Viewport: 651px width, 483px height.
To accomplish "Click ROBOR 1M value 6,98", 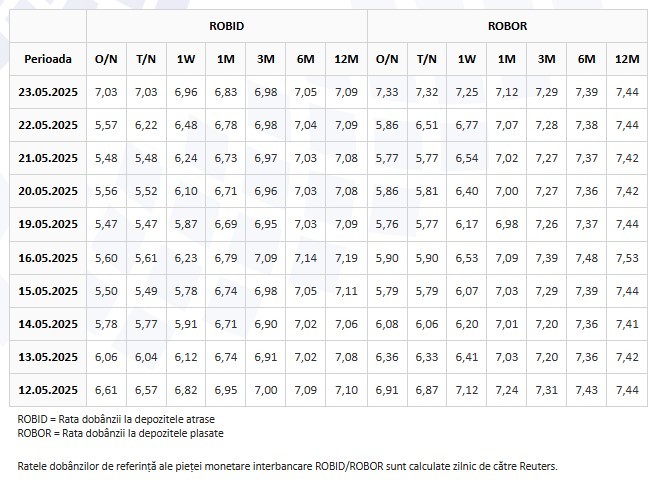I will pos(507,224).
